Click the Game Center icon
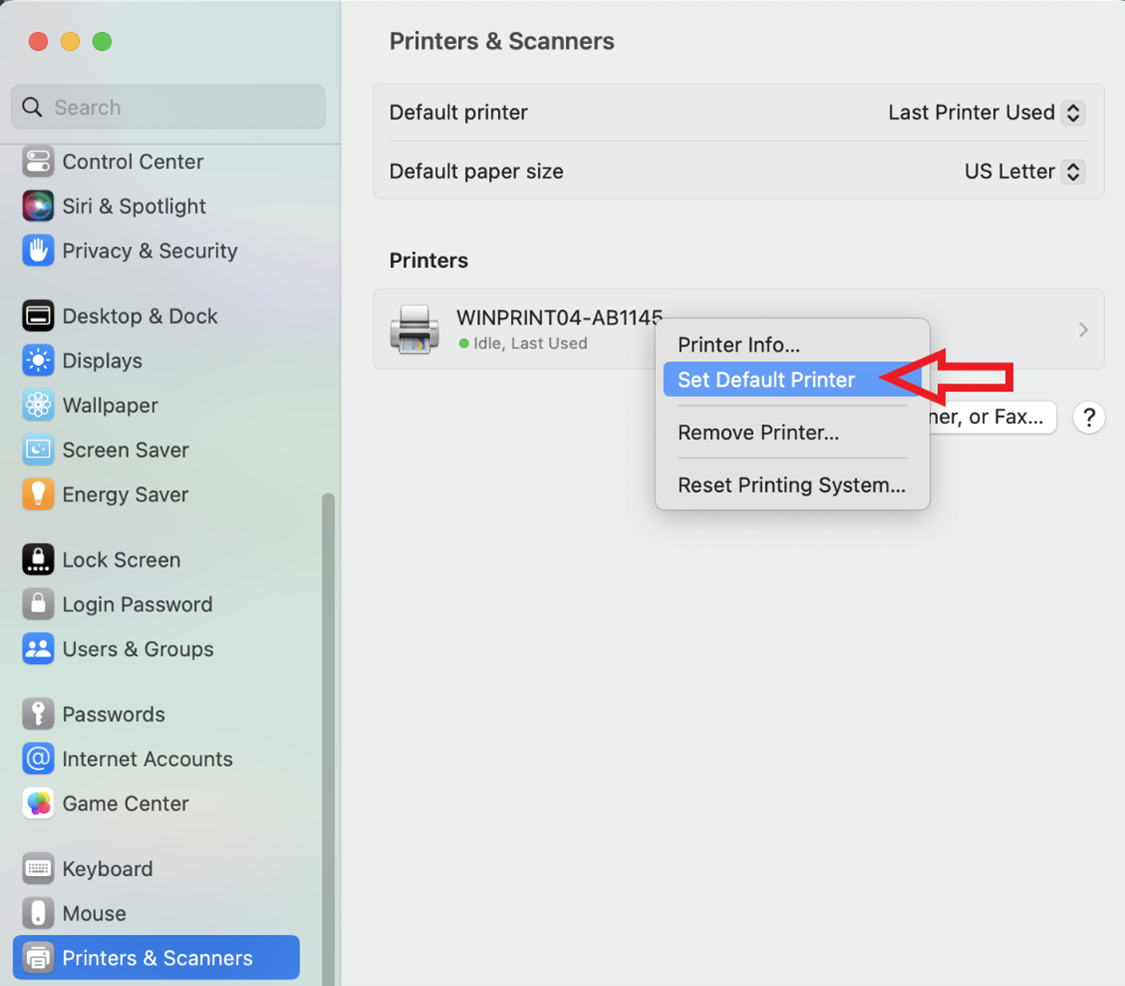 (x=37, y=803)
